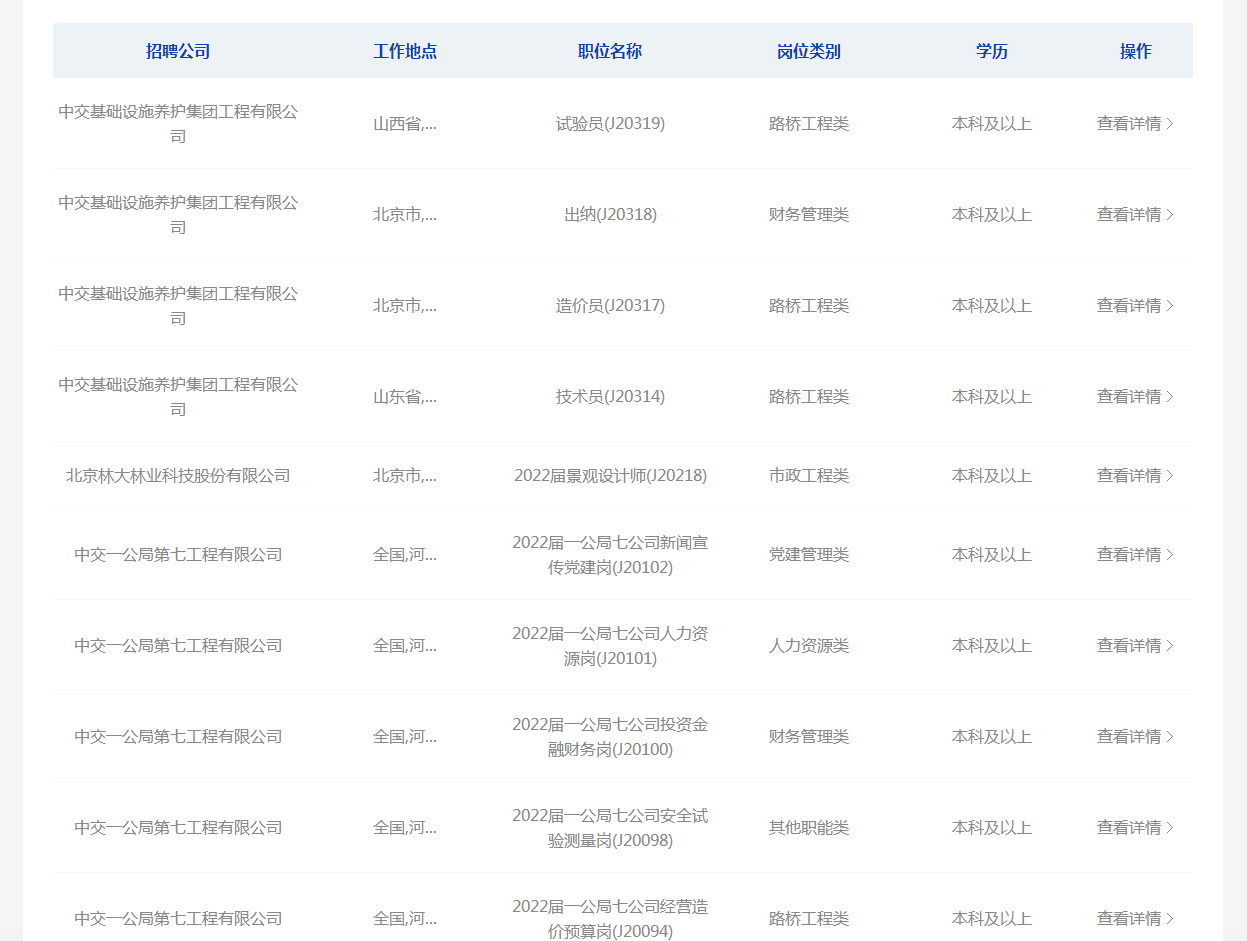Click 中交一公局第七工程有限公司 in J20094 row
1247x941 pixels.
(x=178, y=919)
